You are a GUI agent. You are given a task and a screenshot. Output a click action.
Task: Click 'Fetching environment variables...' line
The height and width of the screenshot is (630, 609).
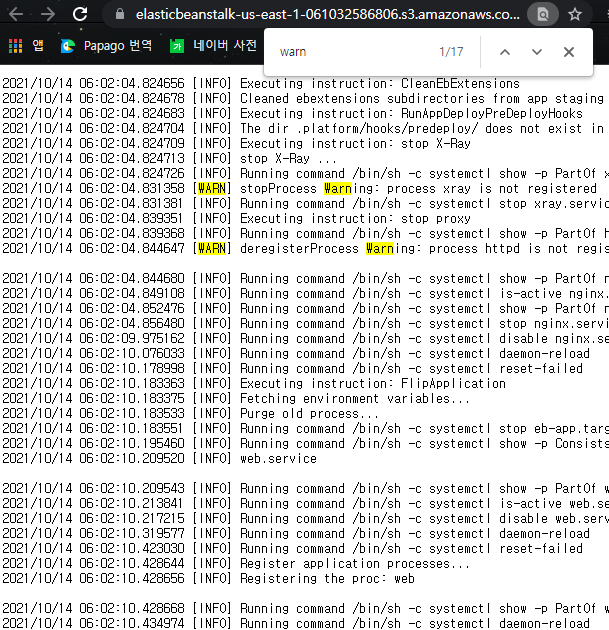(355, 399)
